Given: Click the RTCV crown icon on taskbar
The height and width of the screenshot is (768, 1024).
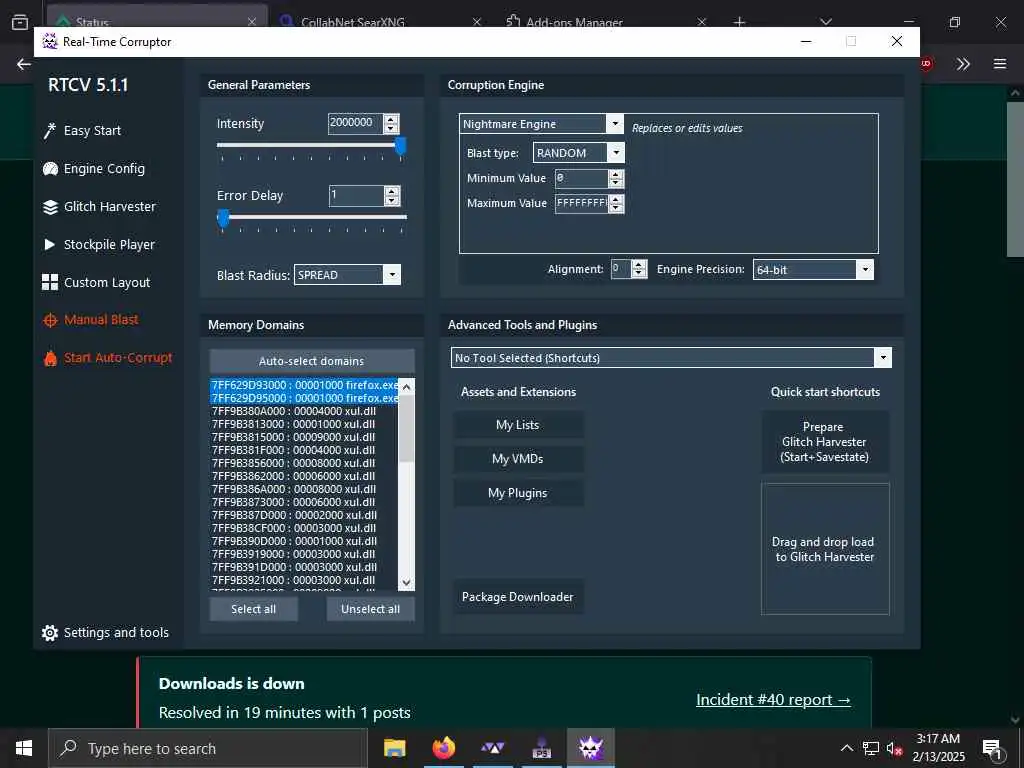Looking at the screenshot, I should [x=591, y=748].
